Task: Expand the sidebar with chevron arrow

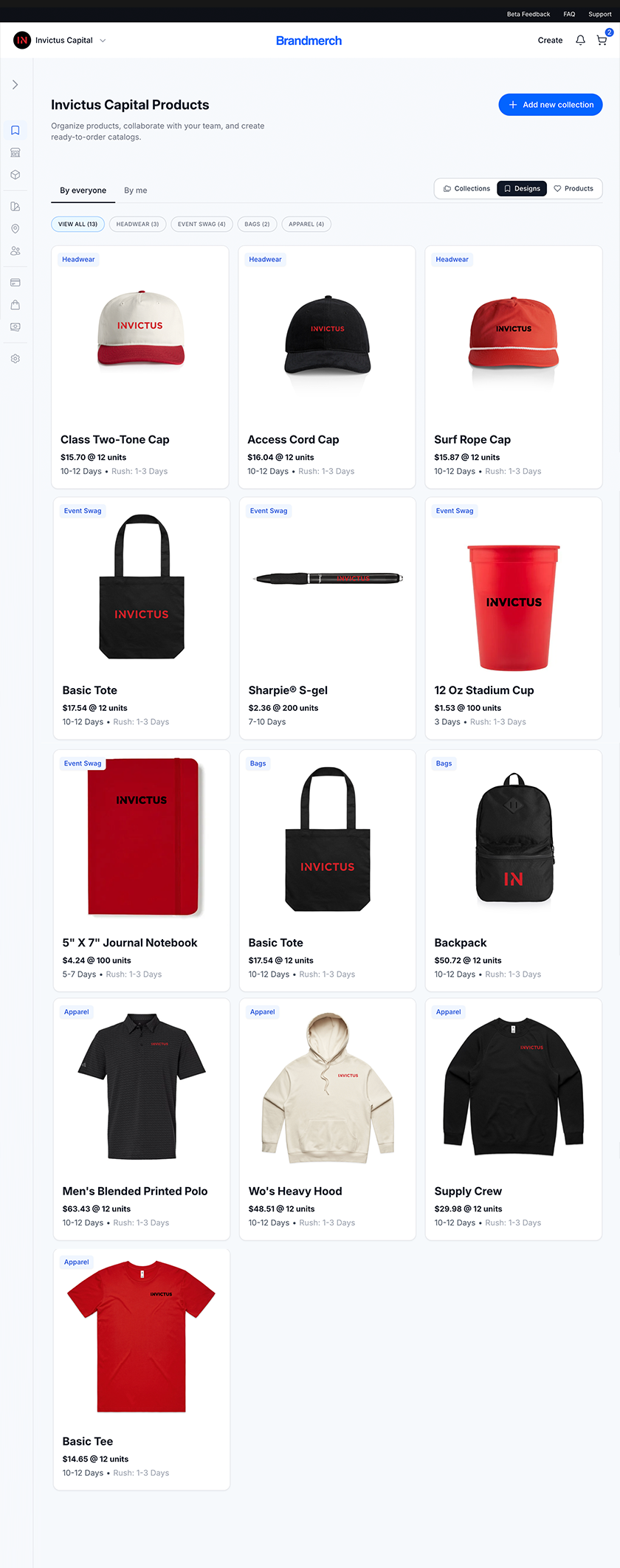Action: click(x=15, y=85)
